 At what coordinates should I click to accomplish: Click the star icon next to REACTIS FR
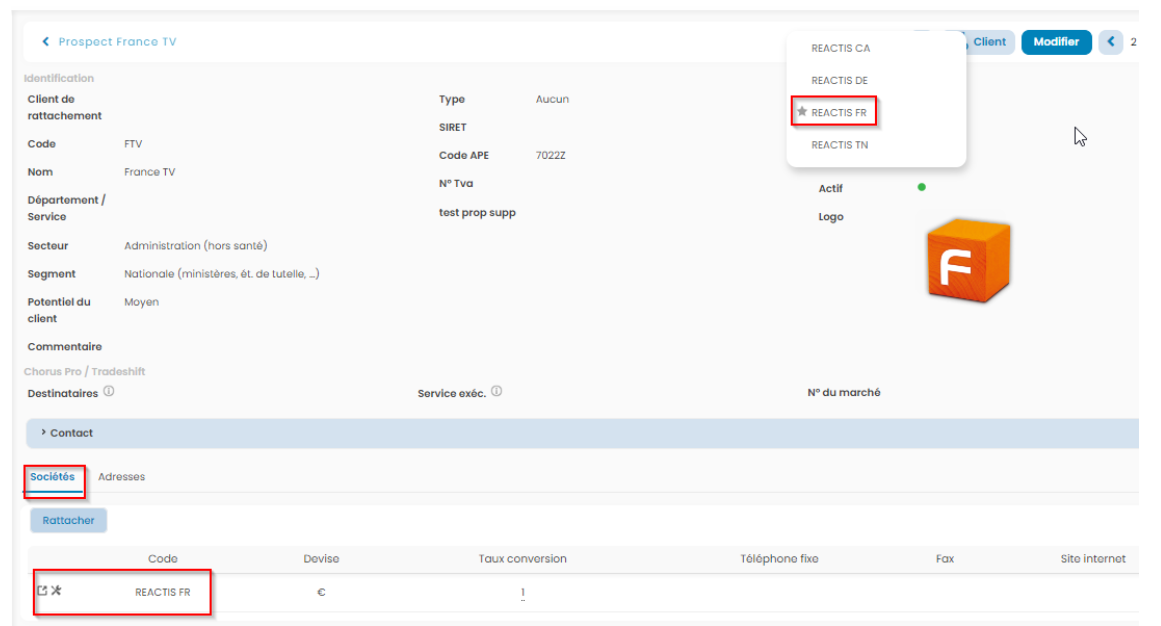coord(802,113)
